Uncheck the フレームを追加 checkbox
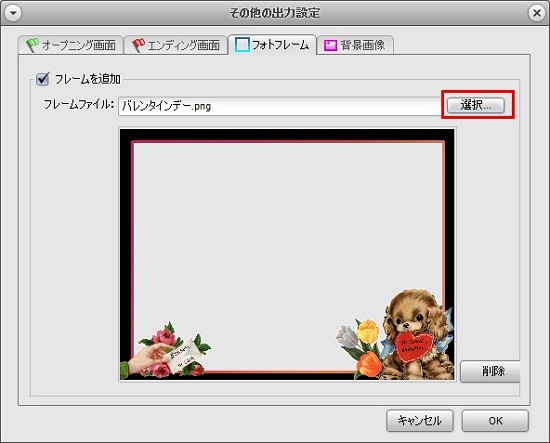 click(43, 79)
